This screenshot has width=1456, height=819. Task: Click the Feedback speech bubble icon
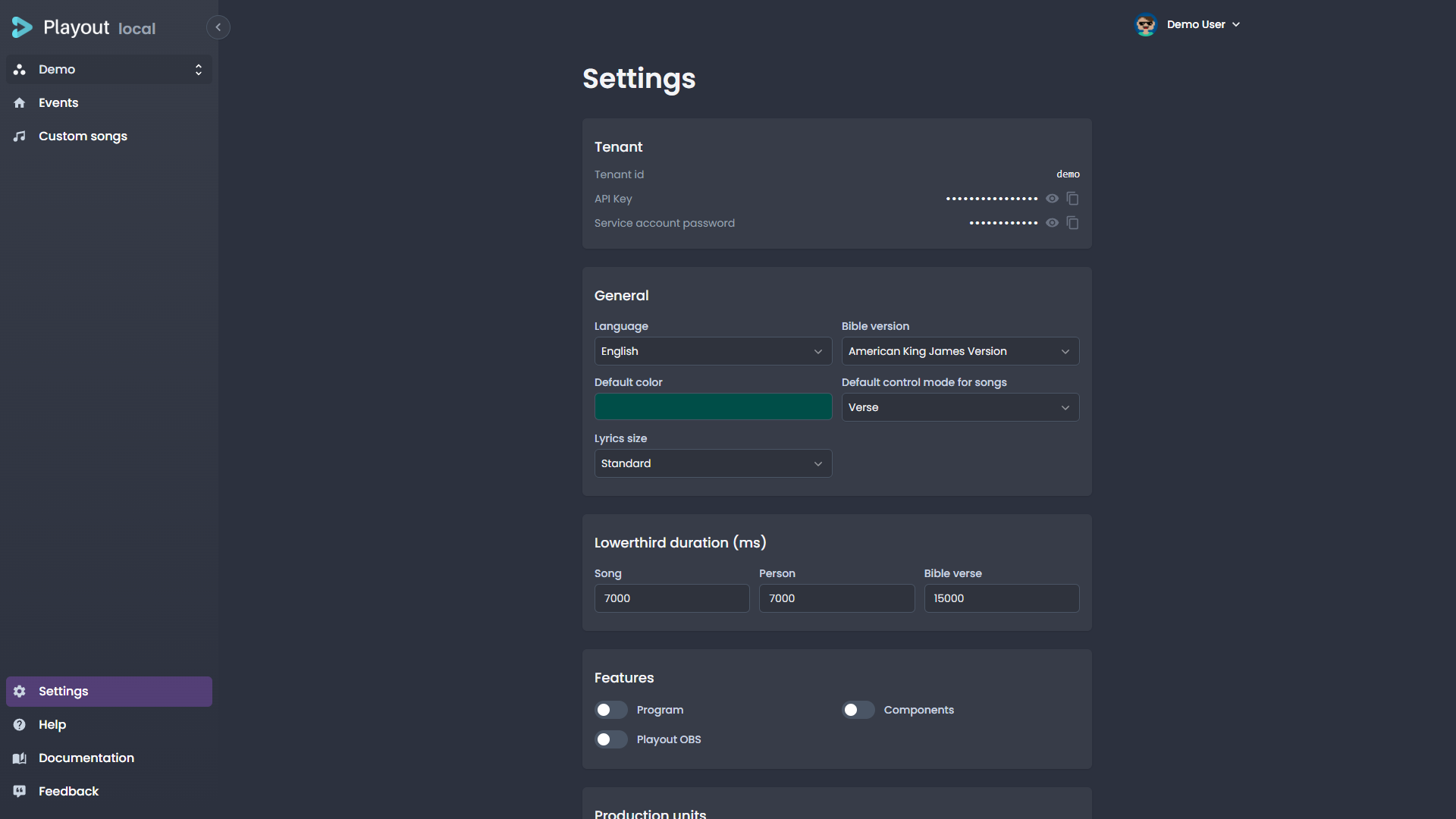[20, 791]
